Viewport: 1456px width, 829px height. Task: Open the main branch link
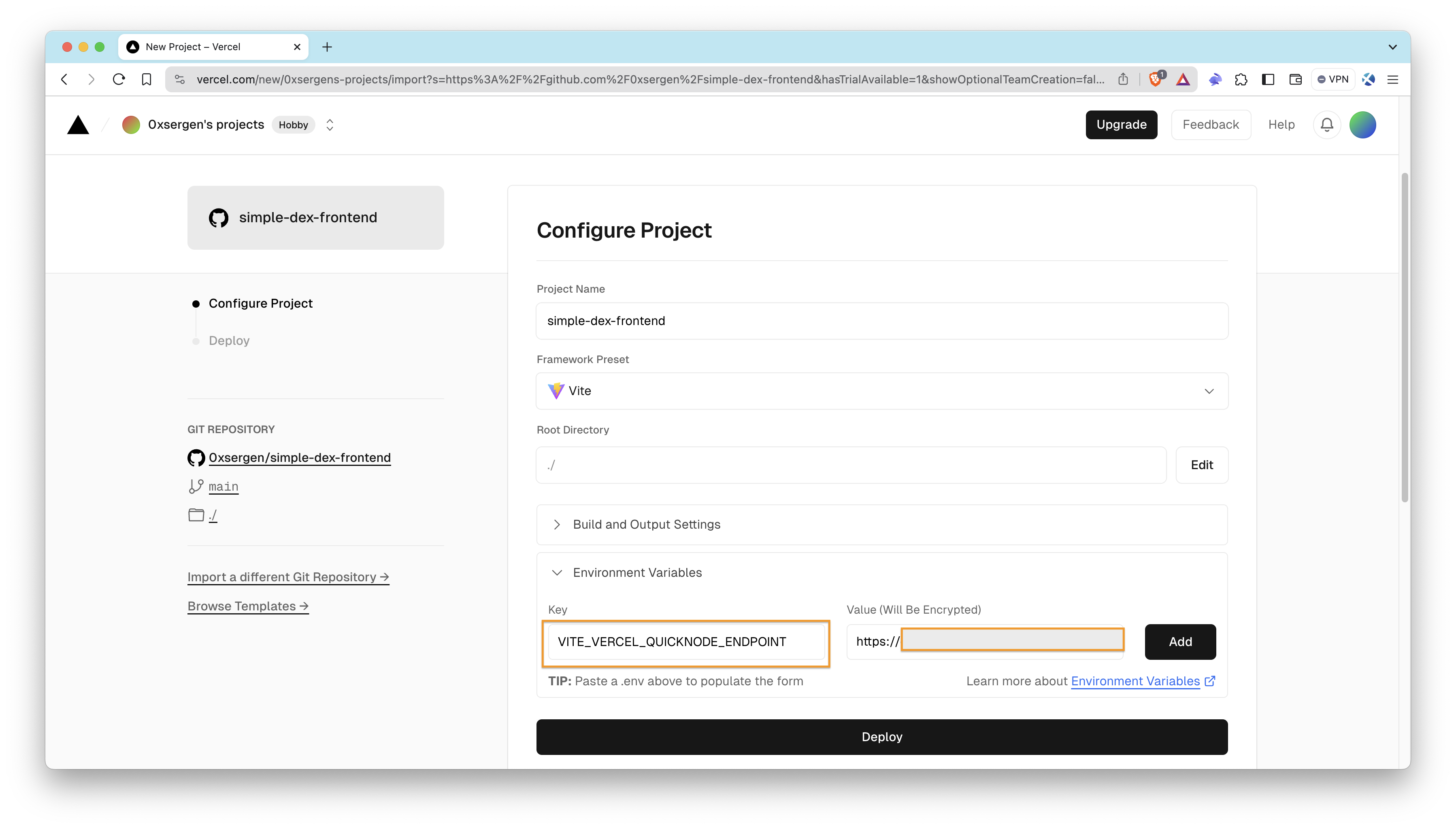[223, 486]
